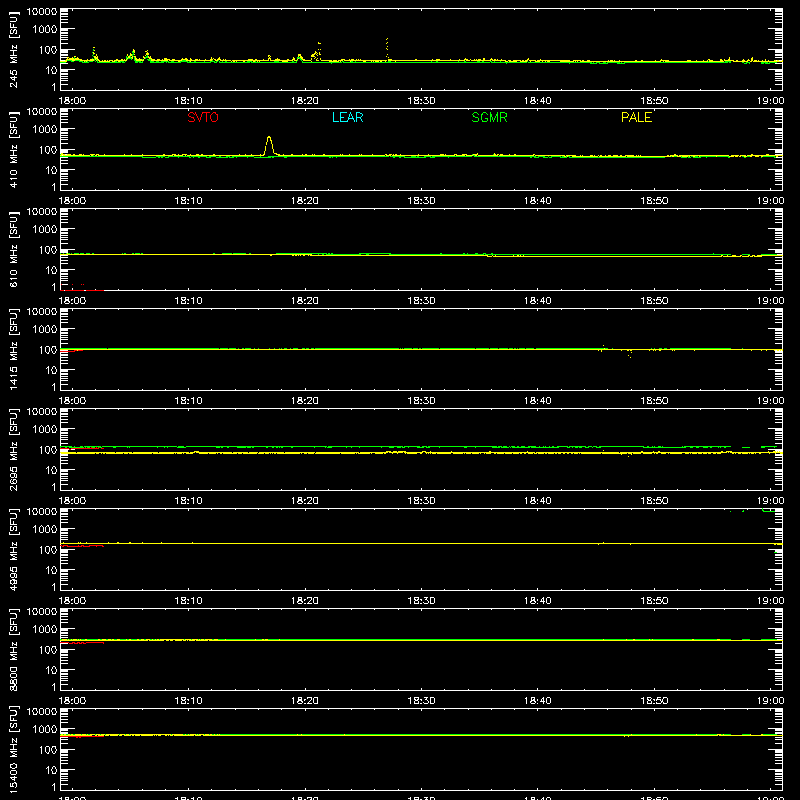This screenshot has width=800, height=800.
Task: Select the 4995 MHz [SFU] axis title
Action: [14, 549]
